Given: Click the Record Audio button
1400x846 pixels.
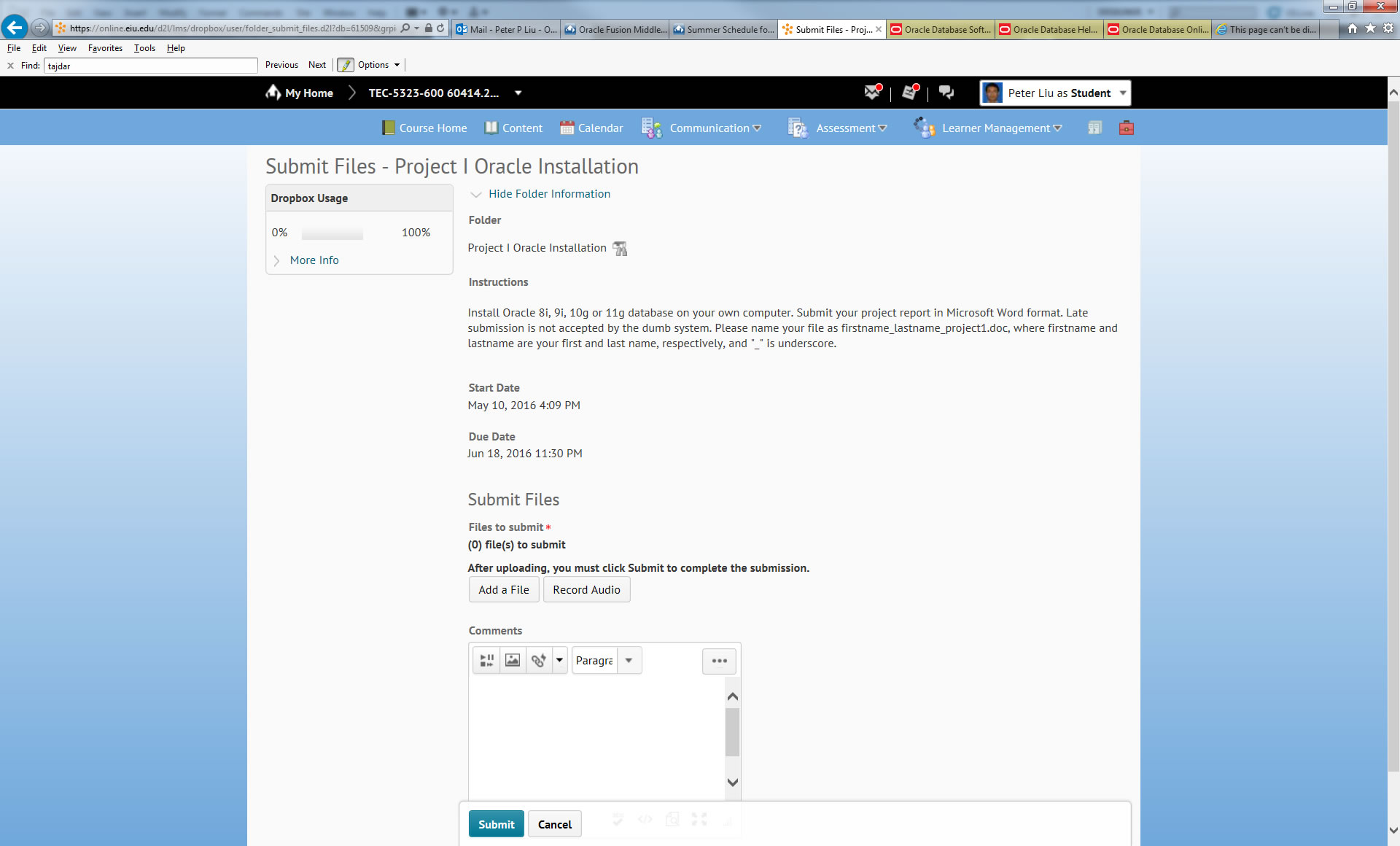Looking at the screenshot, I should pos(586,589).
